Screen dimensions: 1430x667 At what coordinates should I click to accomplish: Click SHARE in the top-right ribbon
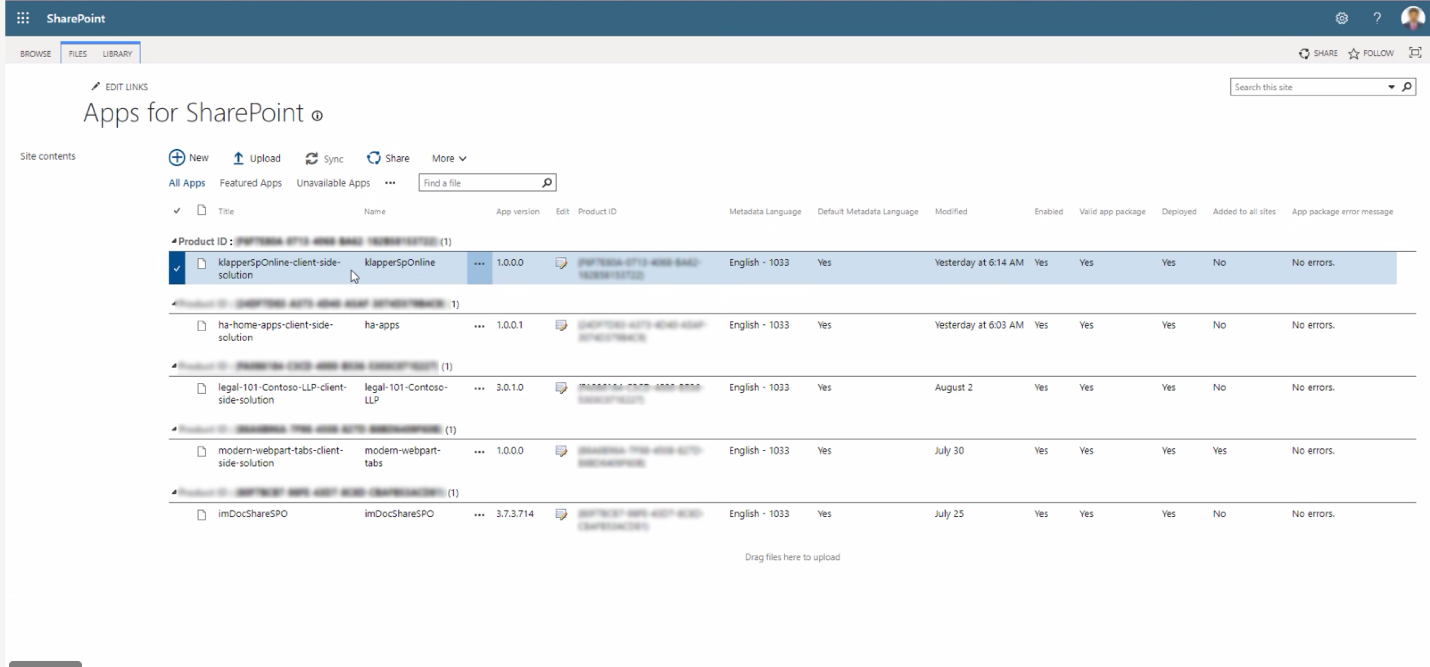1318,54
